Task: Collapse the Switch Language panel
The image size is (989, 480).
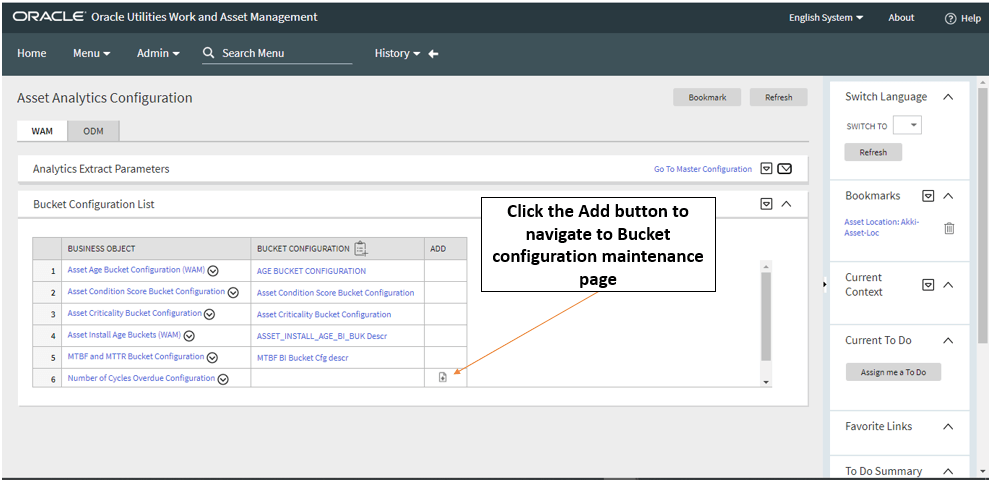Action: (947, 97)
